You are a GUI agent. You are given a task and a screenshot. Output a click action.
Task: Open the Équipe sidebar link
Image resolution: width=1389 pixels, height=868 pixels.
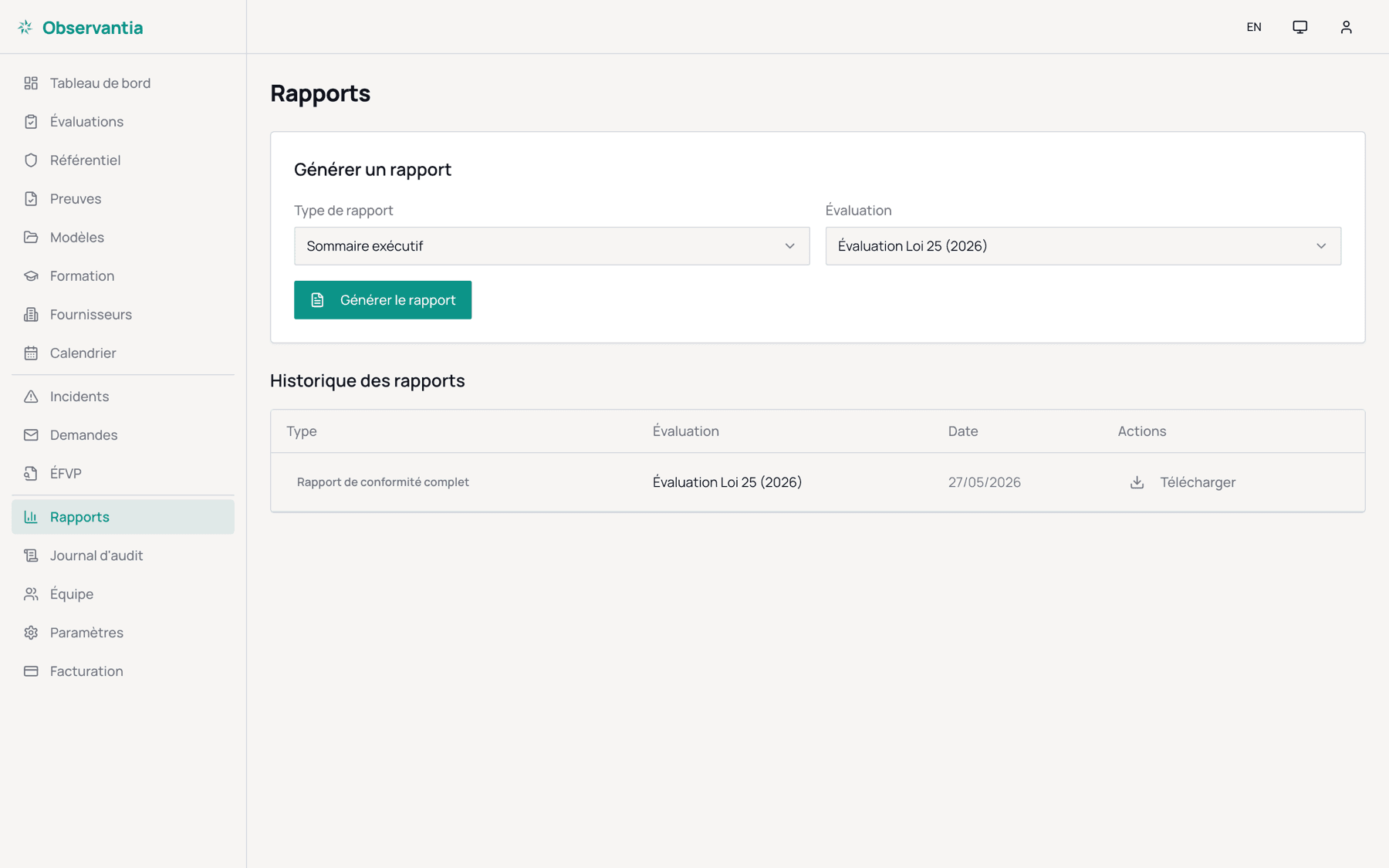click(x=123, y=593)
